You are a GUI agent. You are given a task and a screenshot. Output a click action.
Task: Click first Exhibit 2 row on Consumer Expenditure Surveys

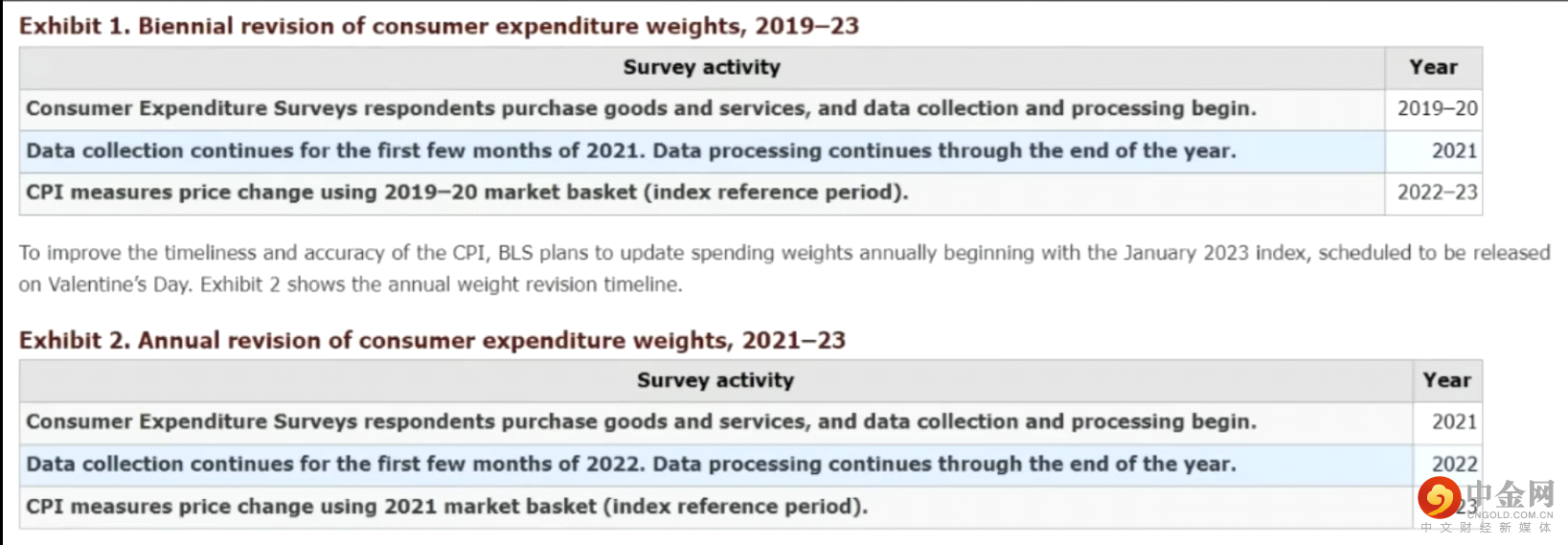(x=751, y=421)
